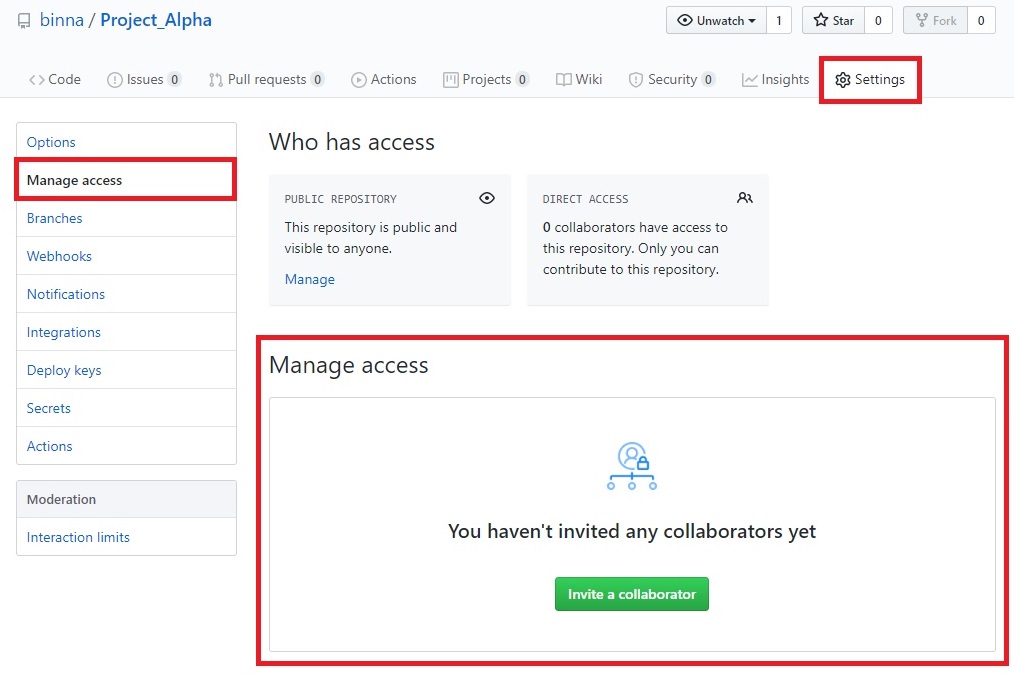Click the 'Who has access' heading
Image resolution: width=1014 pixels, height=677 pixels.
[x=352, y=142]
